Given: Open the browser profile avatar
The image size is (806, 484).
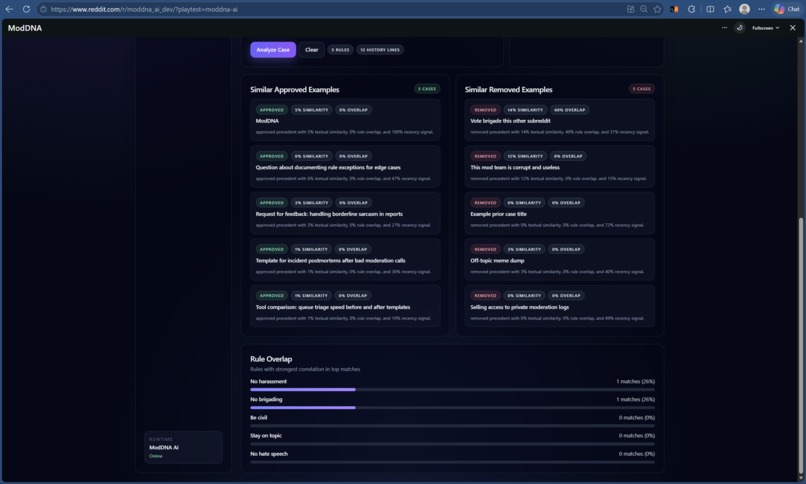Looking at the screenshot, I should tap(744, 9).
